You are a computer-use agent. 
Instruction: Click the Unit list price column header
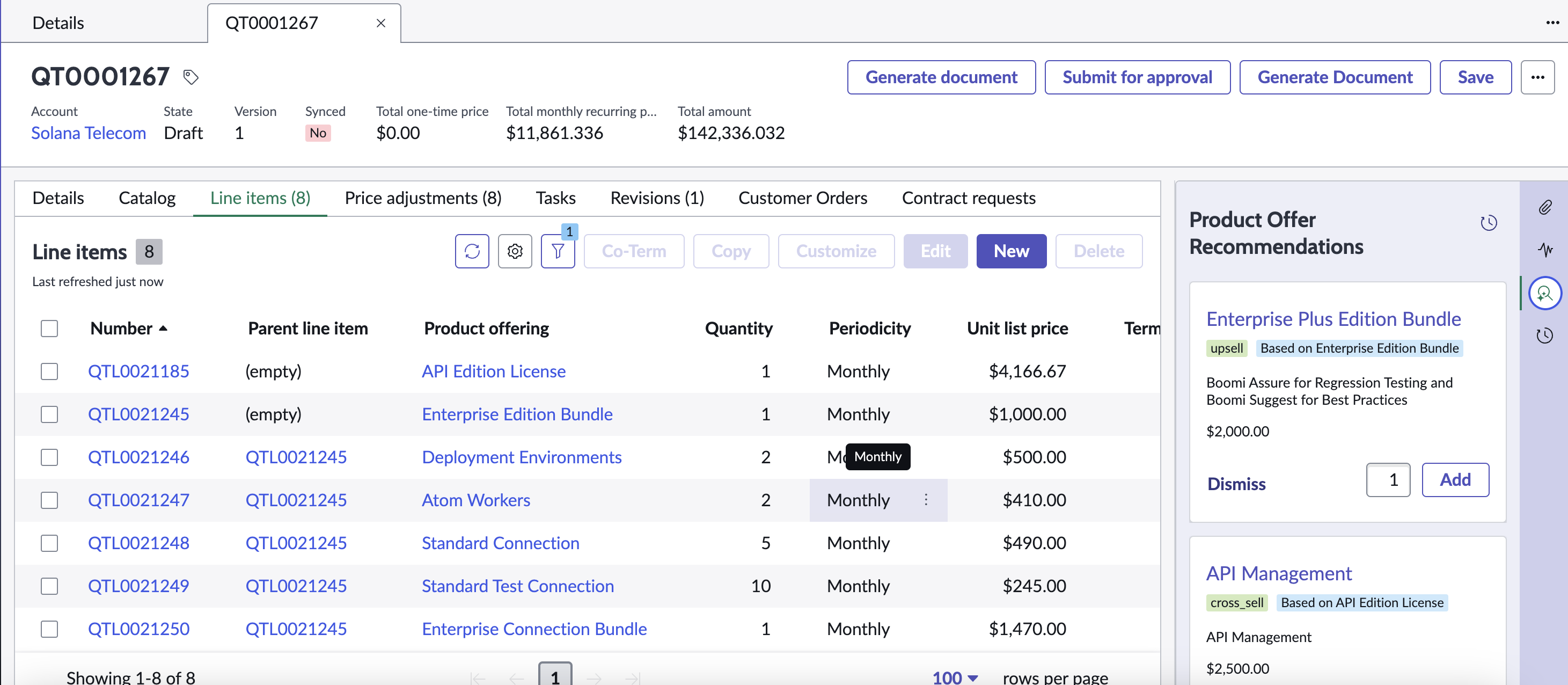1017,329
